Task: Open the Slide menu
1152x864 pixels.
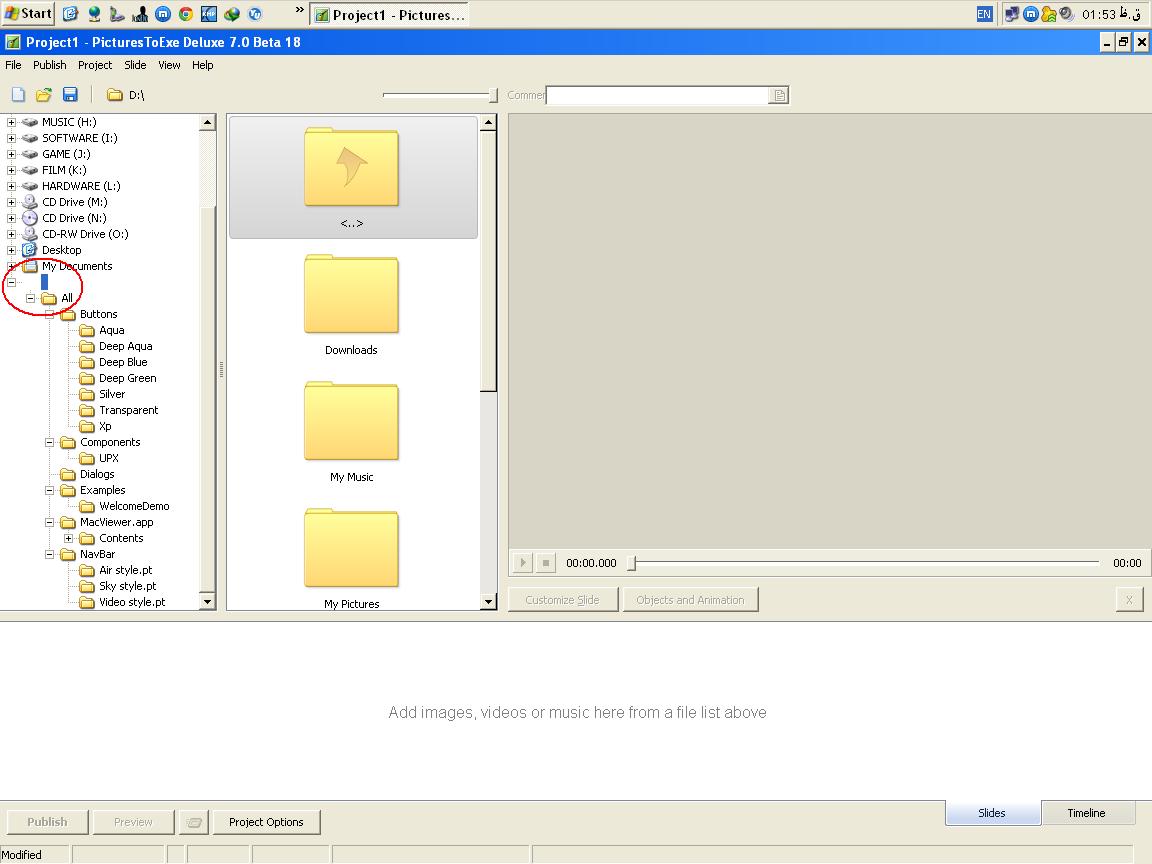Action: pyautogui.click(x=135, y=65)
